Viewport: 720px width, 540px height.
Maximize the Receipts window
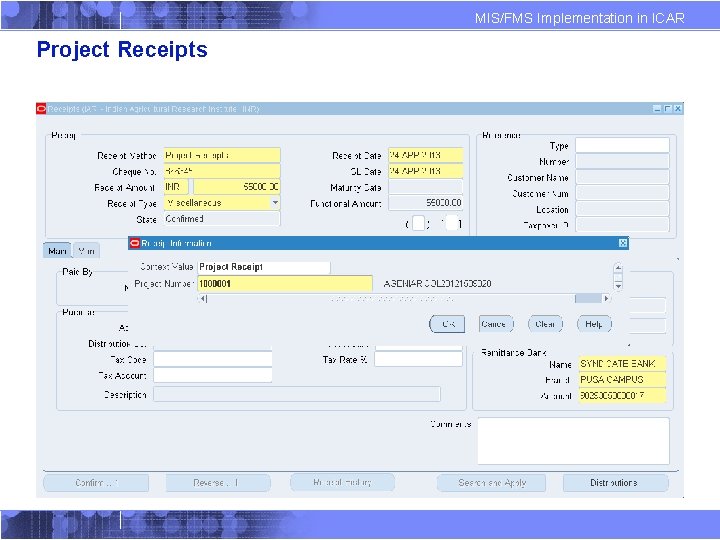tap(668, 109)
